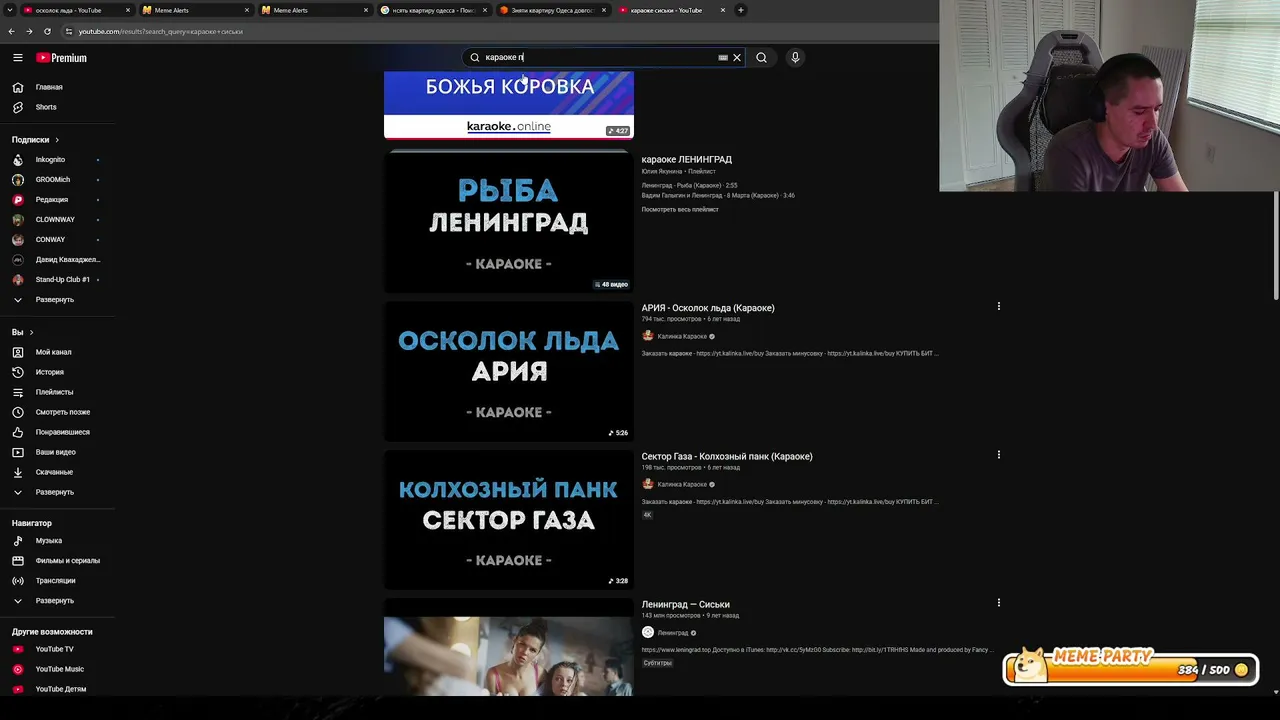Focus the YouTube search input field

[598, 58]
